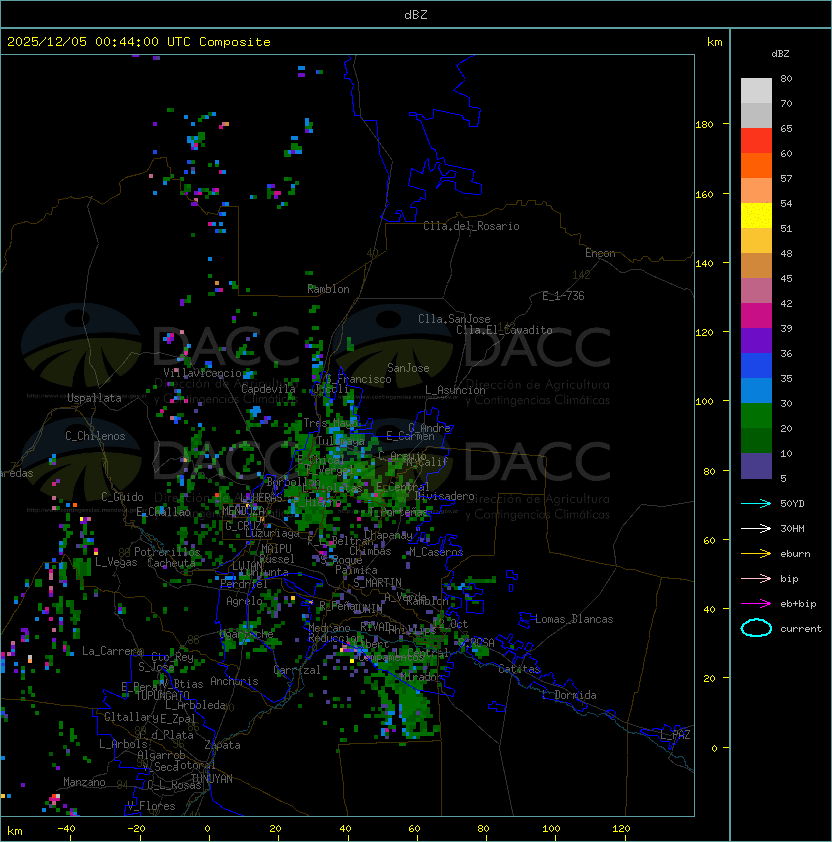Click the 'V_Flores' map label
The width and height of the screenshot is (832, 842).
pyautogui.click(x=151, y=806)
